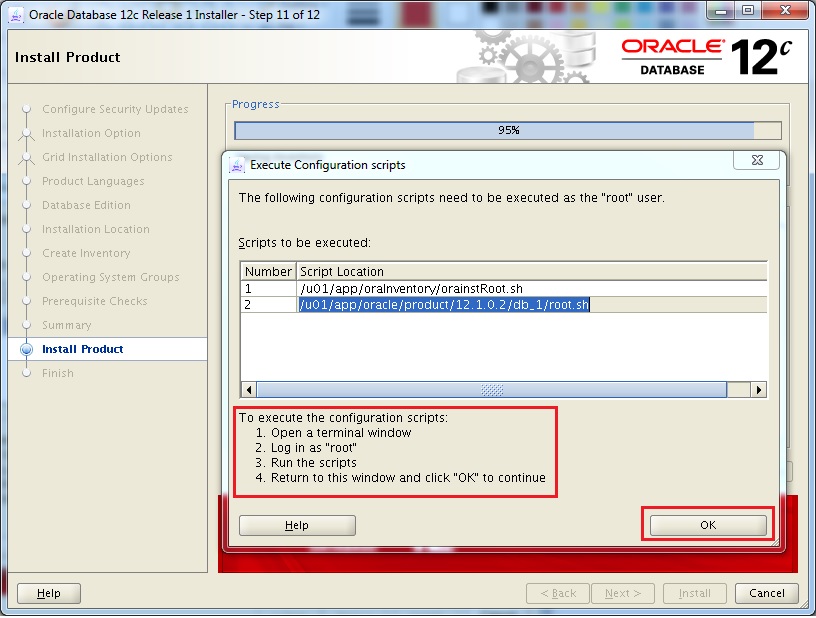
Task: Click the 95% installation progress bar
Action: coord(507,130)
